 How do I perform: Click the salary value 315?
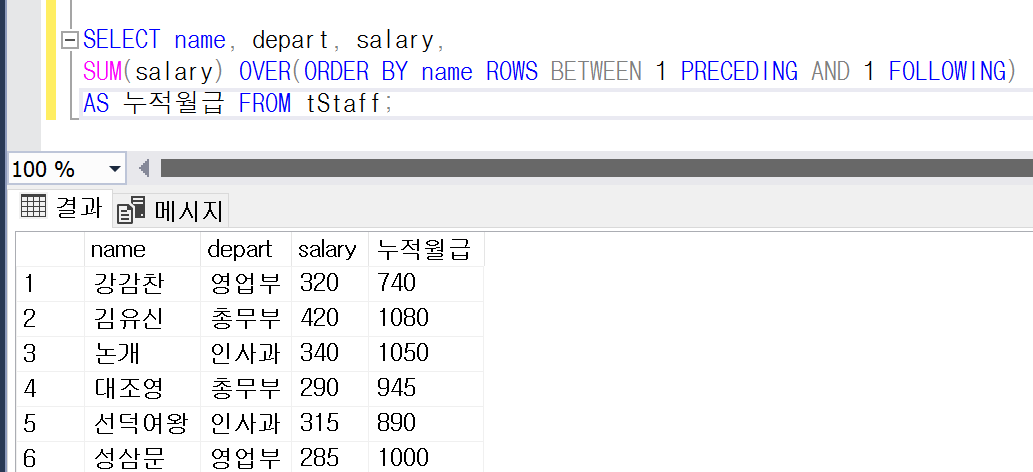point(329,423)
